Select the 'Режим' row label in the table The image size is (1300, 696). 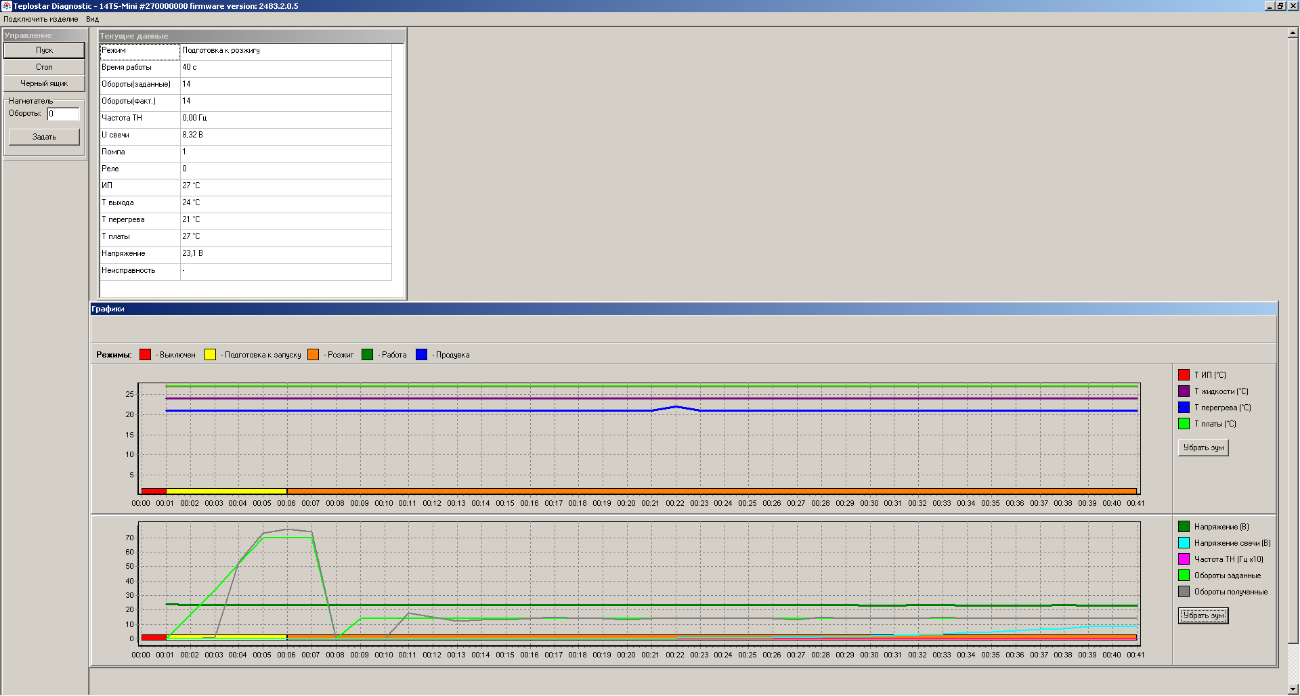pyautogui.click(x=139, y=50)
